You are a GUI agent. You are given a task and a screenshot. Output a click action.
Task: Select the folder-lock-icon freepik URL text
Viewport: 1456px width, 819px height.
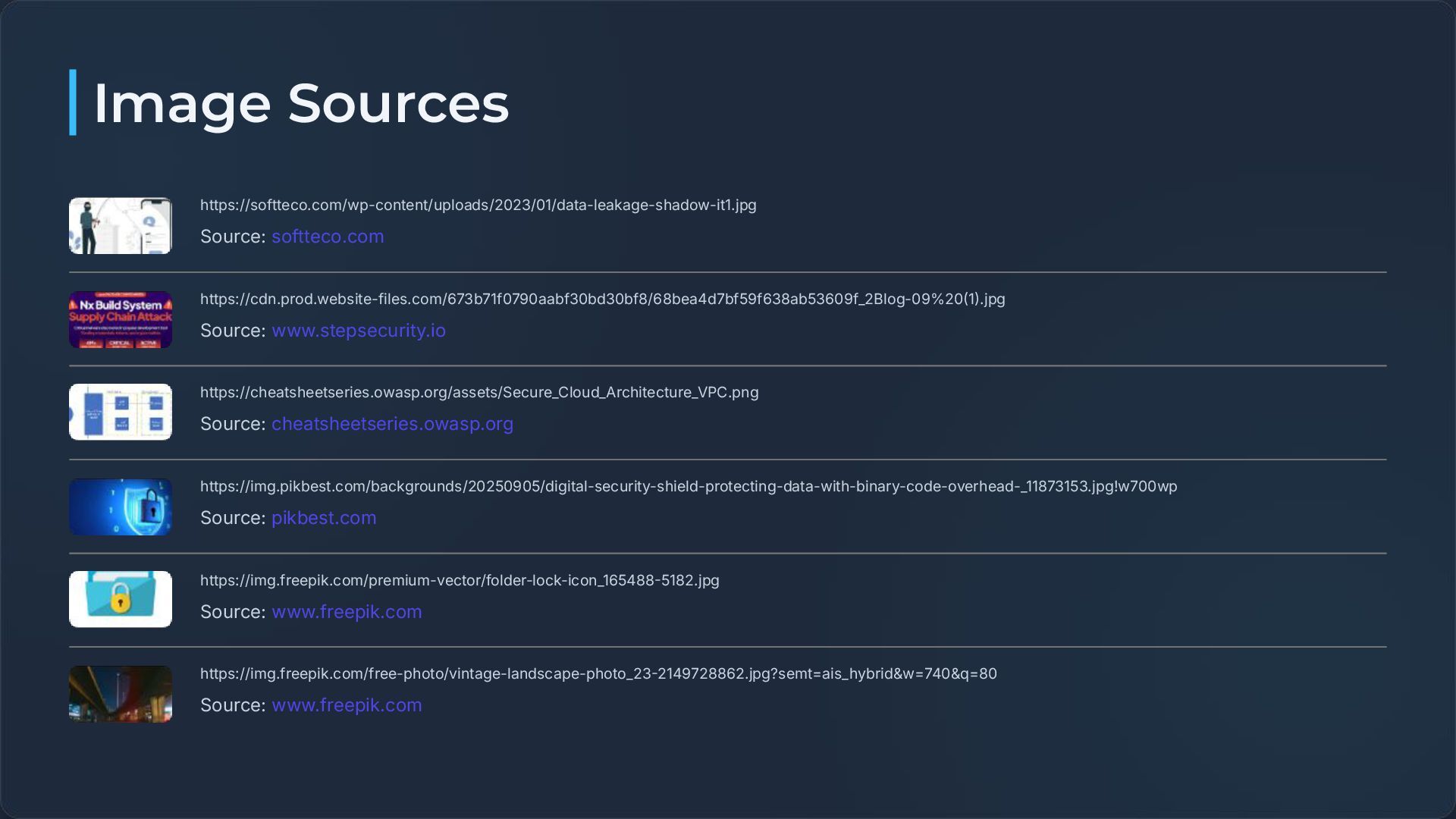460,581
